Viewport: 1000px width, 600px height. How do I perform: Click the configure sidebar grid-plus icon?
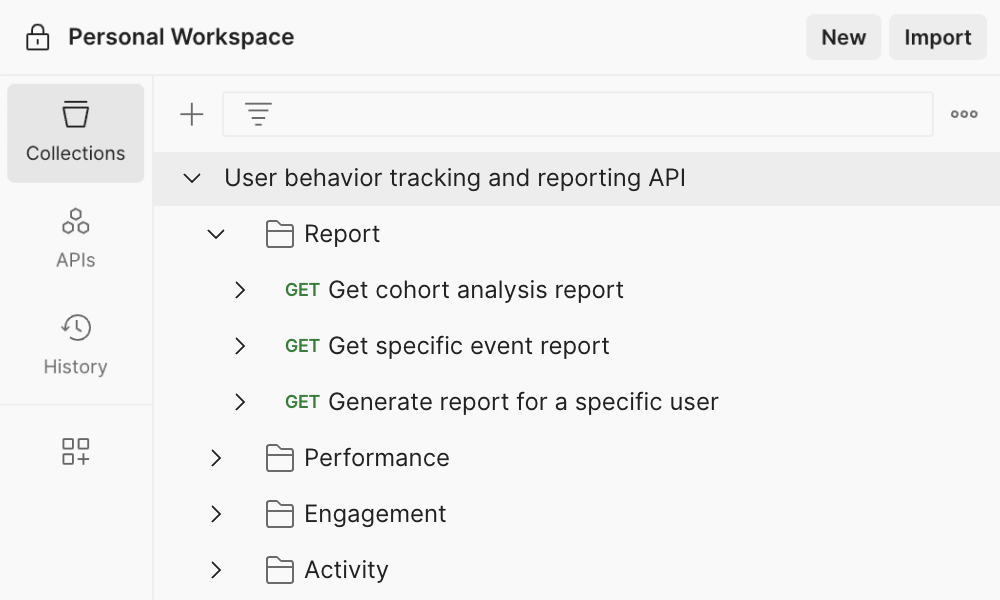76,451
